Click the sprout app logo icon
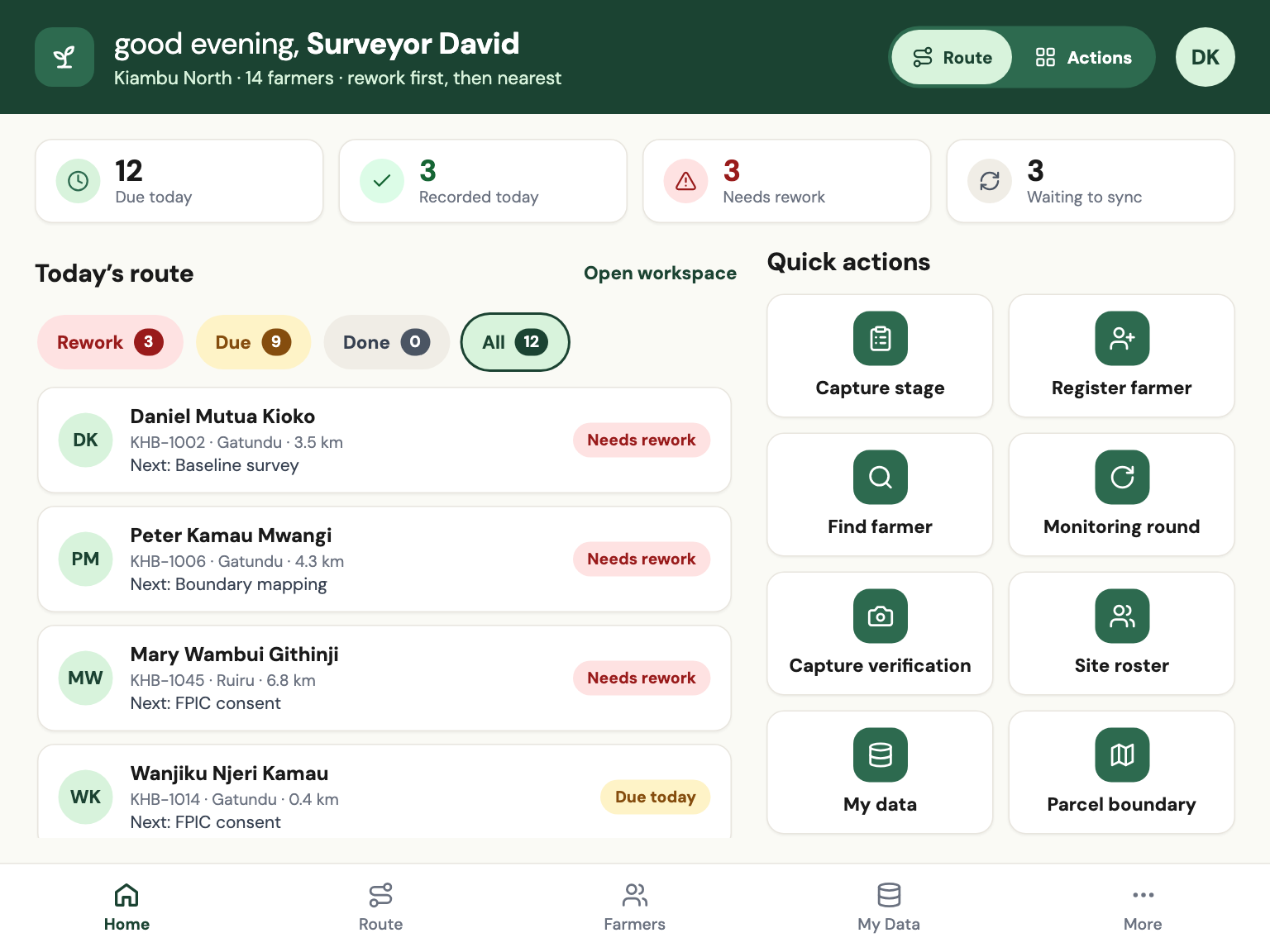 pyautogui.click(x=64, y=57)
